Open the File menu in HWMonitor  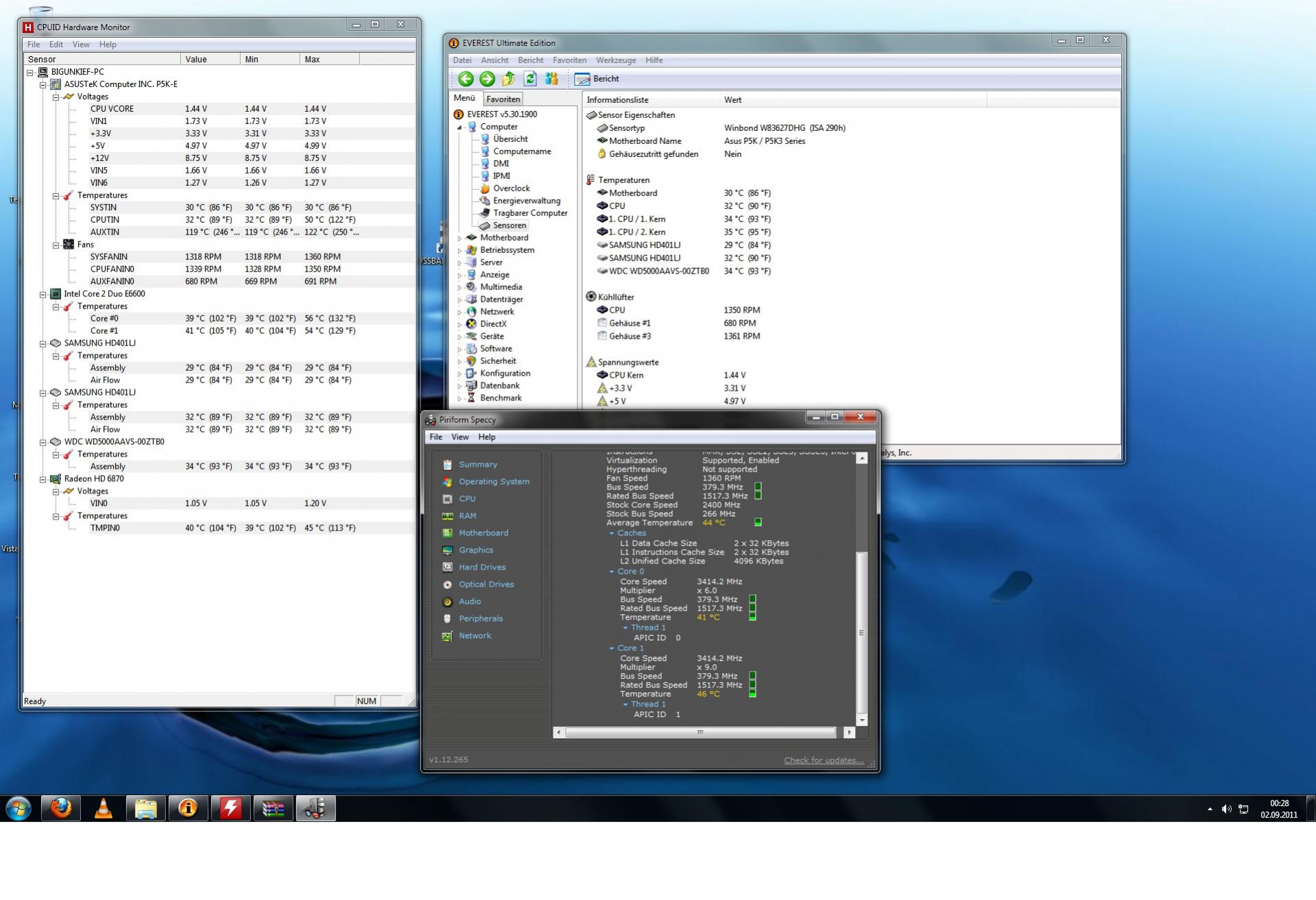tap(34, 45)
